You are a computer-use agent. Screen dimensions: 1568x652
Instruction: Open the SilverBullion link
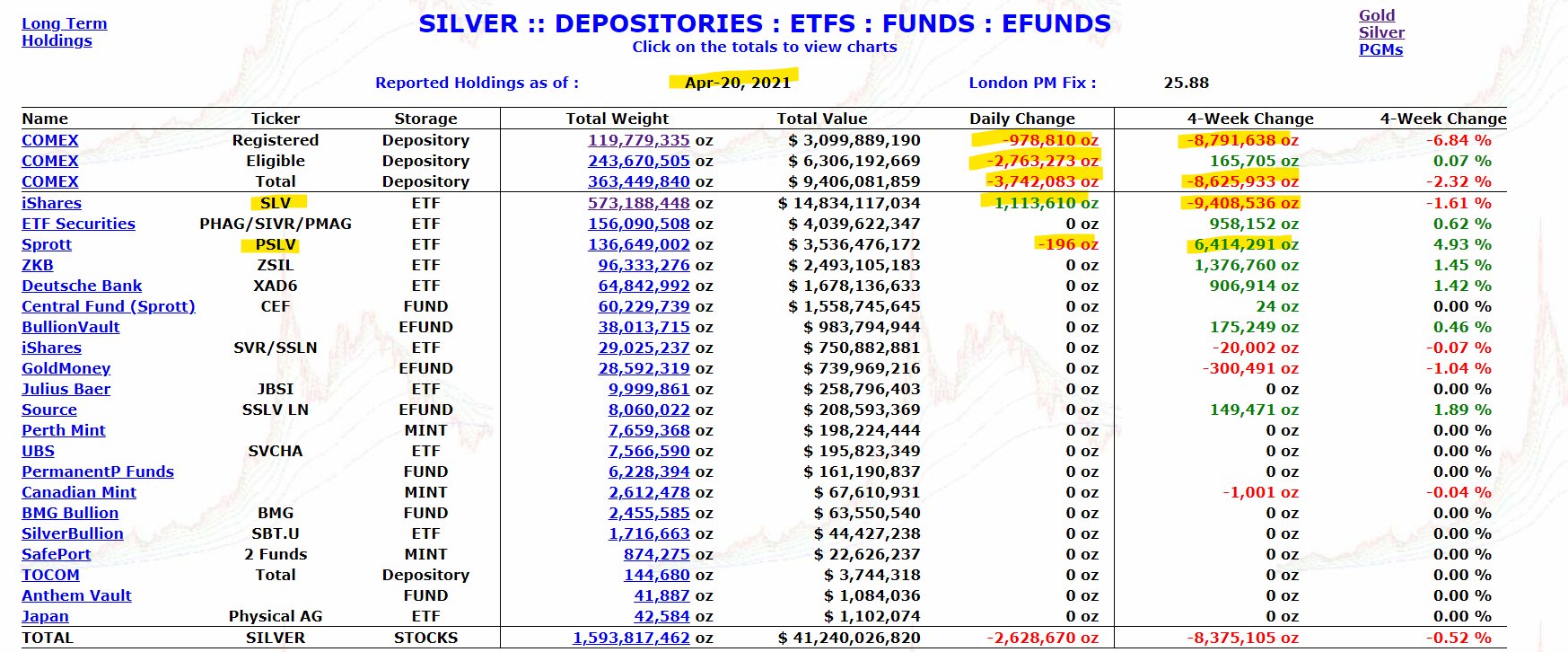73,533
